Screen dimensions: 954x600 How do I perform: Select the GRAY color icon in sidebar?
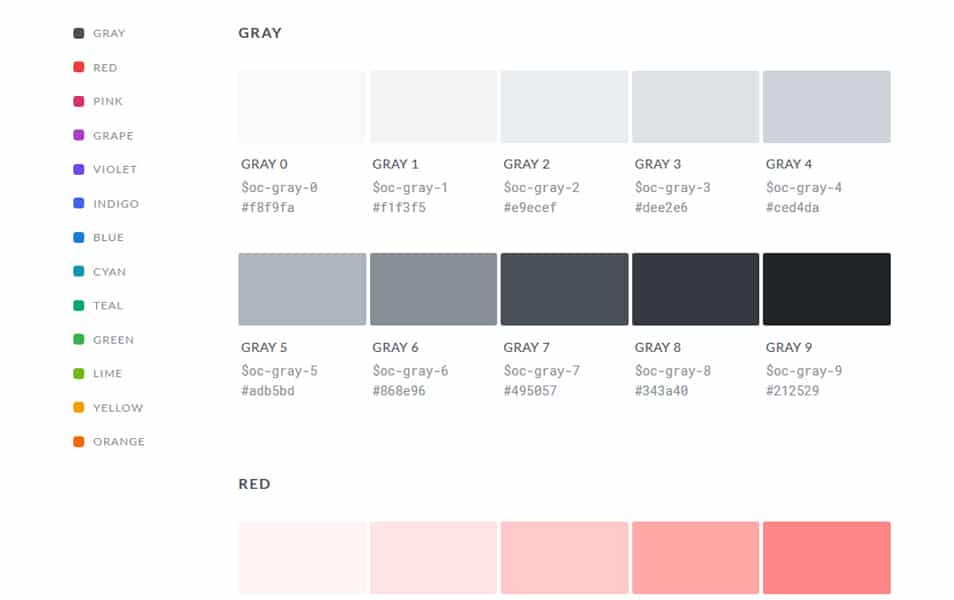tap(78, 32)
